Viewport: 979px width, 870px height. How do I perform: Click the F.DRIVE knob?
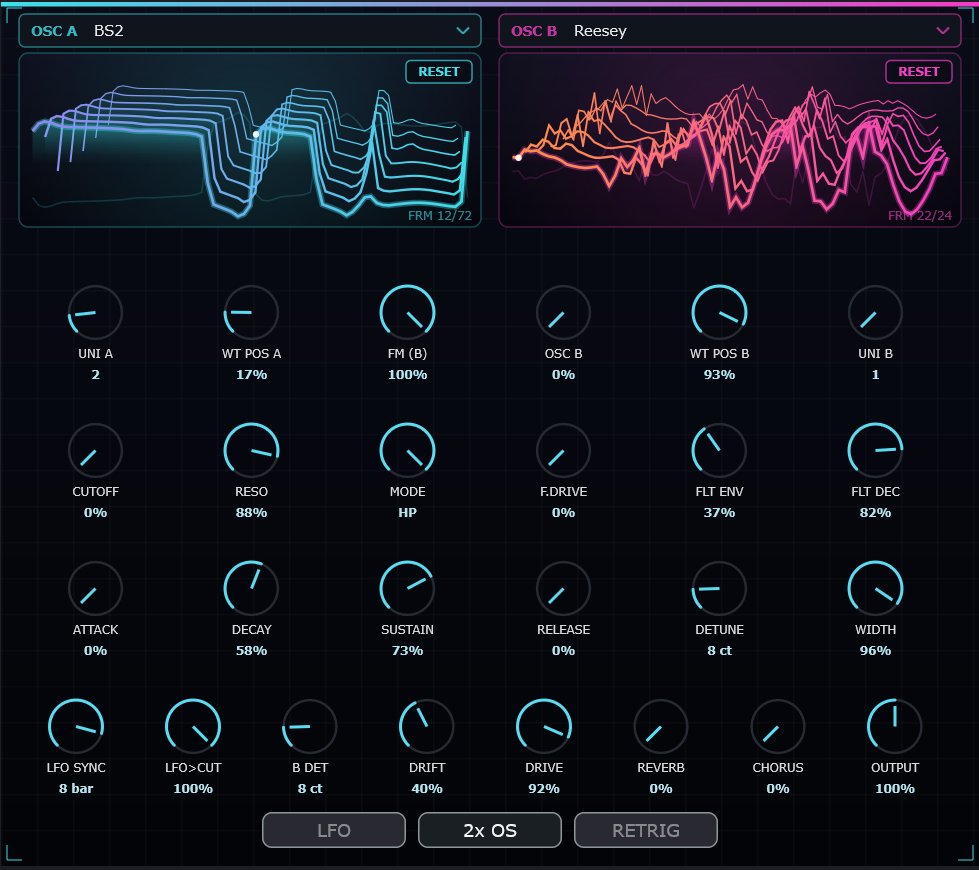(564, 451)
